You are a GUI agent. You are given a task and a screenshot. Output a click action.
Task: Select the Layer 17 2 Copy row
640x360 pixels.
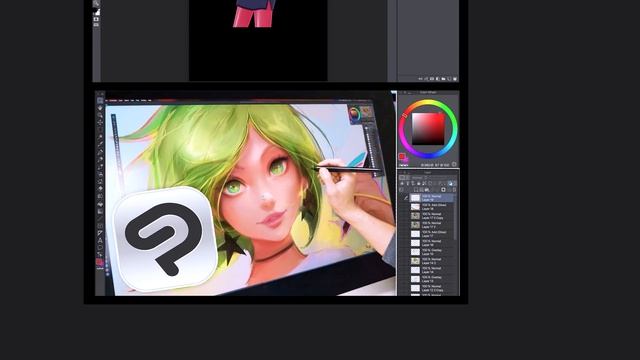(x=431, y=216)
